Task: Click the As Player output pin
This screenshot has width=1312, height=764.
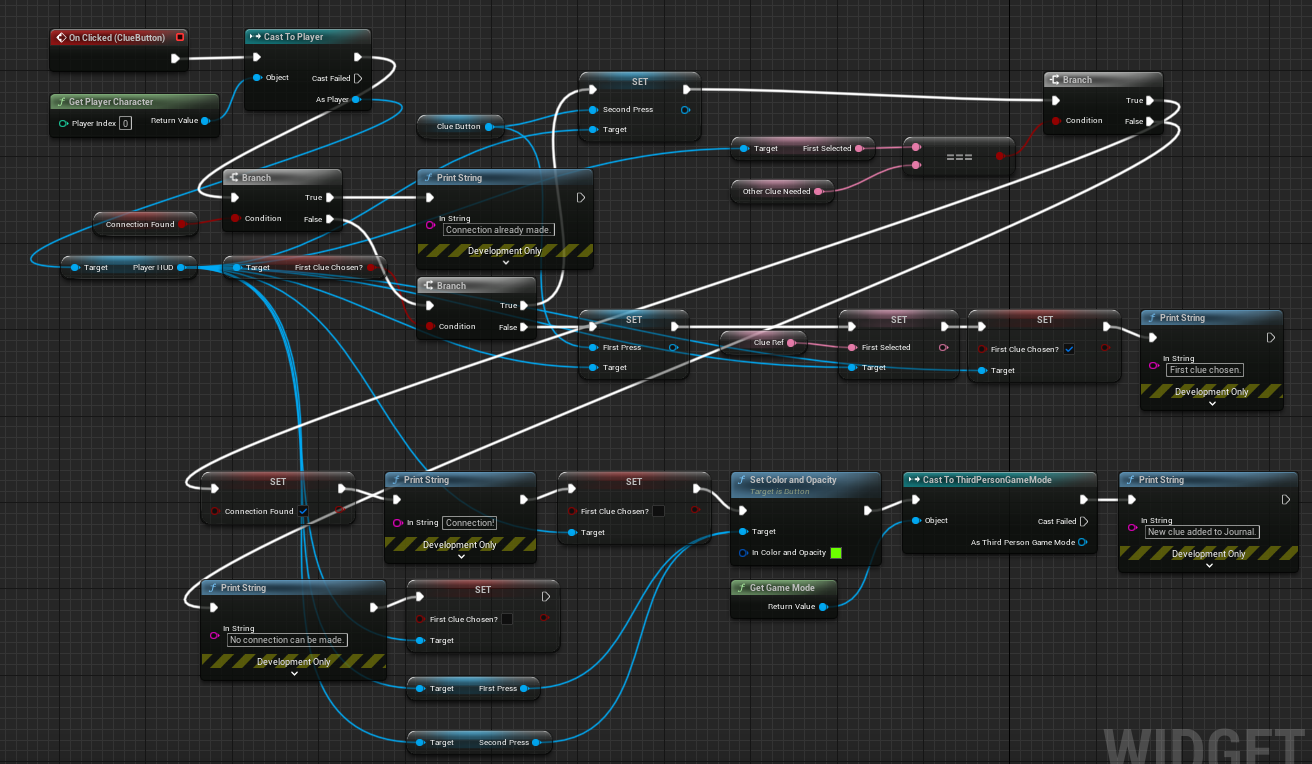Action: [356, 99]
